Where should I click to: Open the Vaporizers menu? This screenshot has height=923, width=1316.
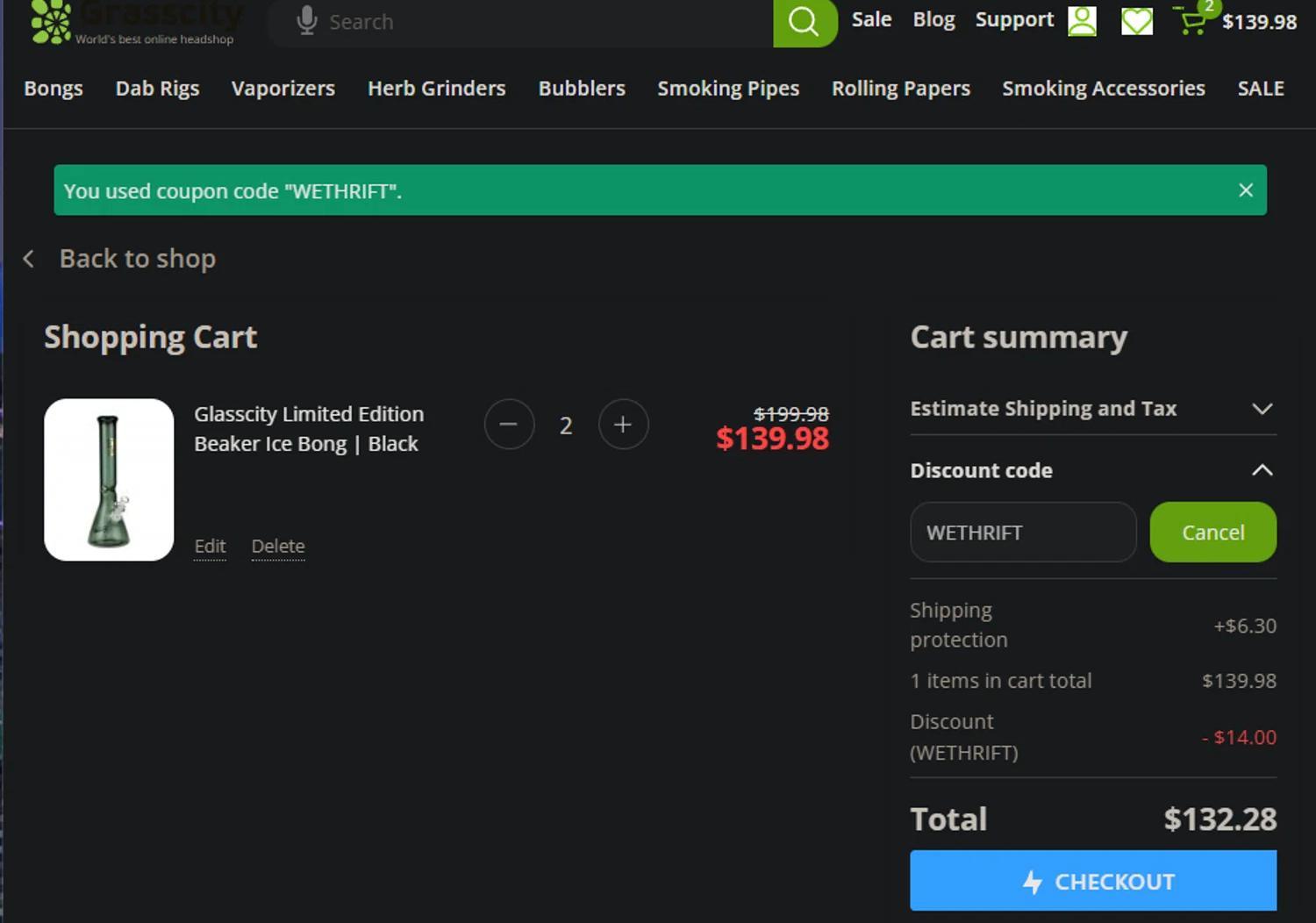[283, 89]
